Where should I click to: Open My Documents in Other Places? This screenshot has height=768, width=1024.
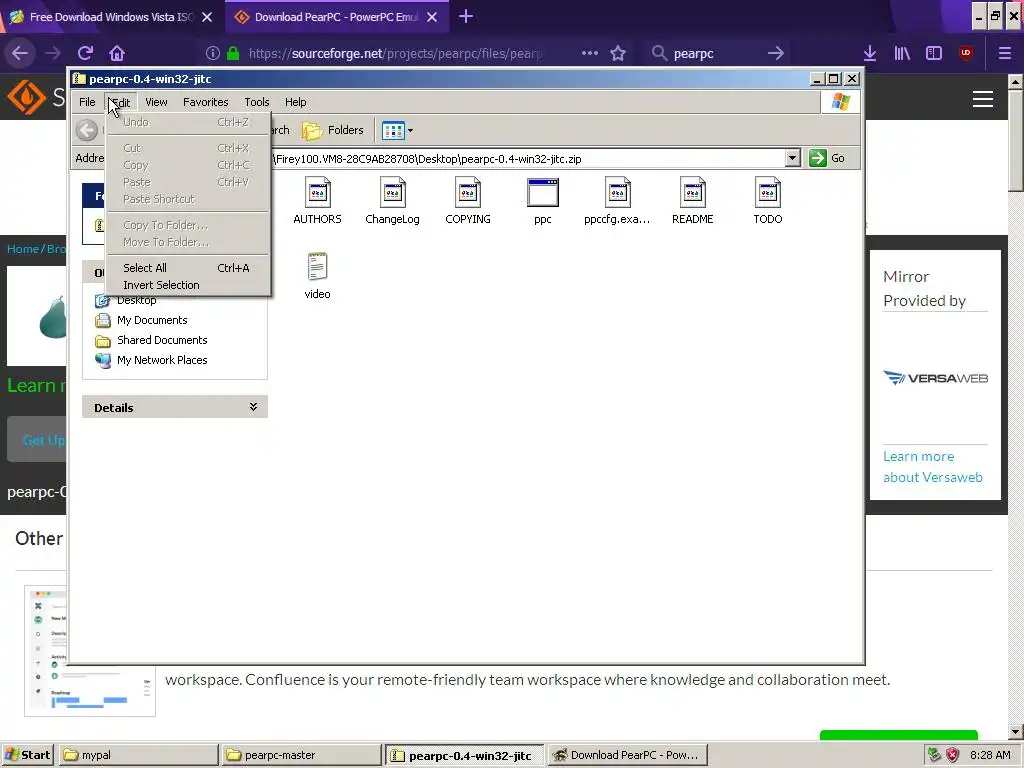click(x=152, y=320)
